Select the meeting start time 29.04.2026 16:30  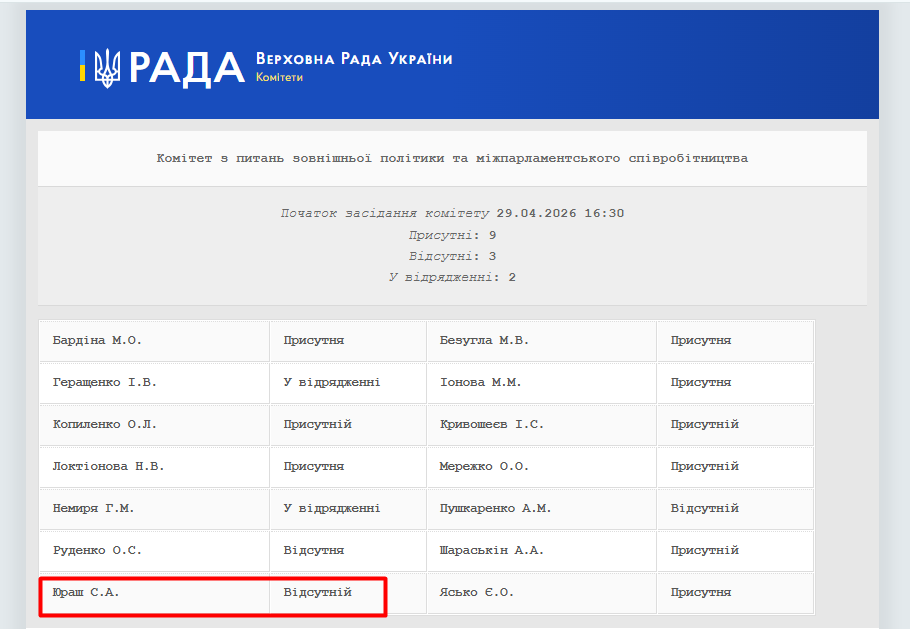[560, 213]
